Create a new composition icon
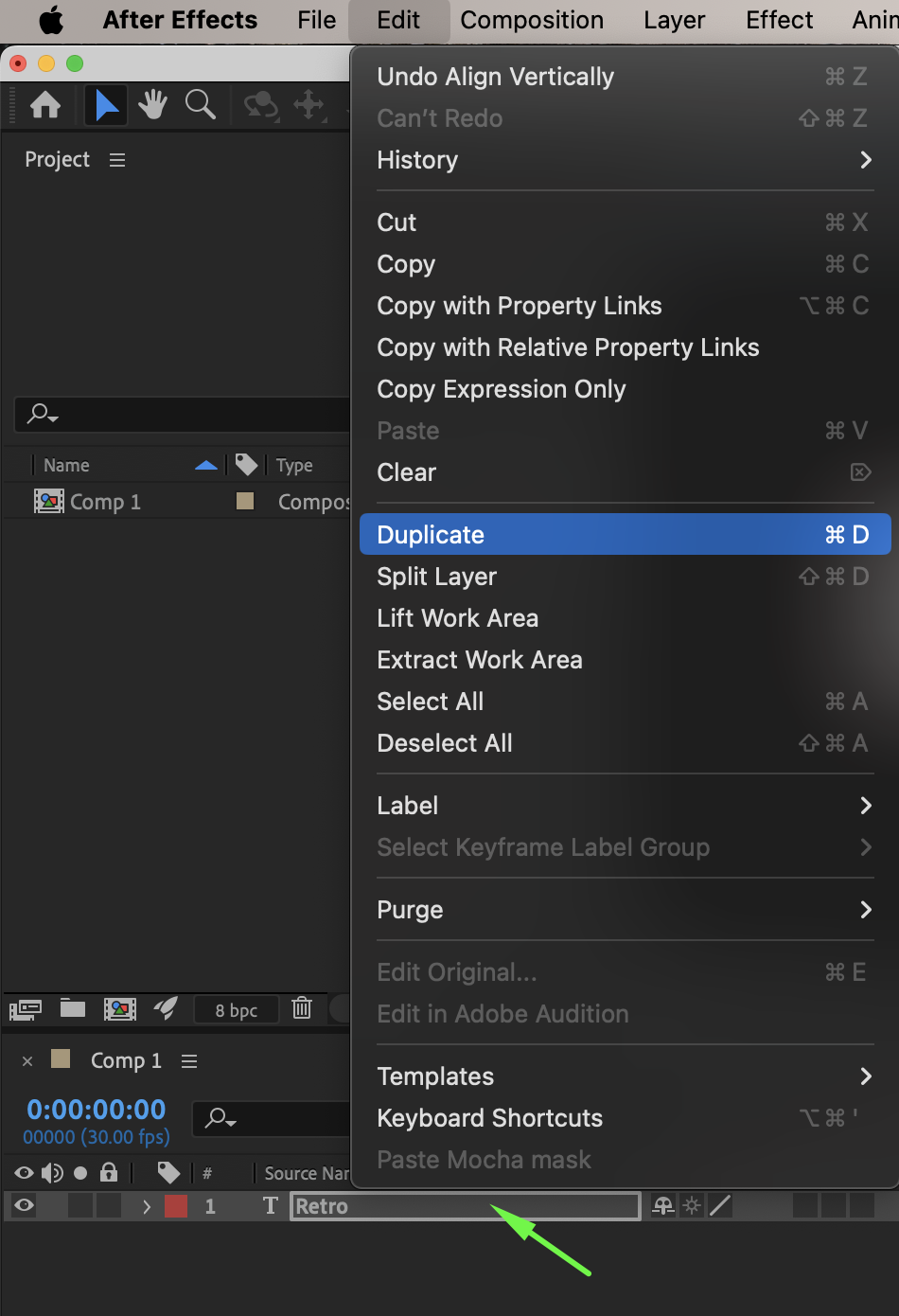Viewport: 899px width, 1316px height. (x=120, y=1009)
